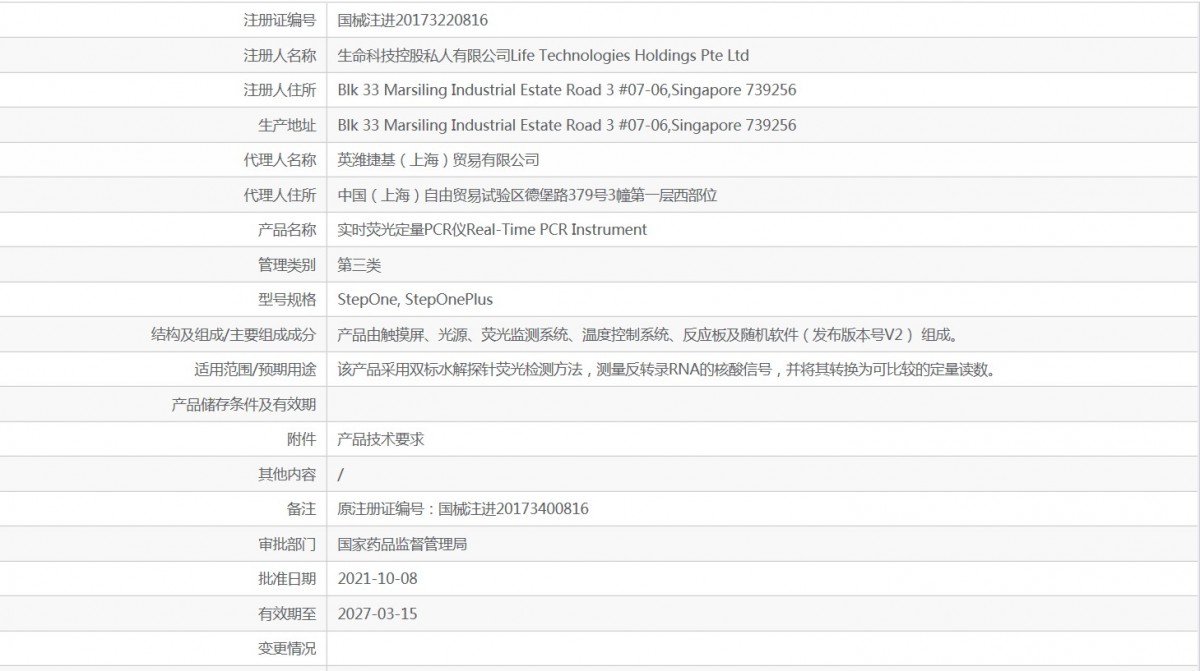This screenshot has width=1200, height=671.
Task: Click registration number 国械注进20173220816
Action: click(413, 20)
